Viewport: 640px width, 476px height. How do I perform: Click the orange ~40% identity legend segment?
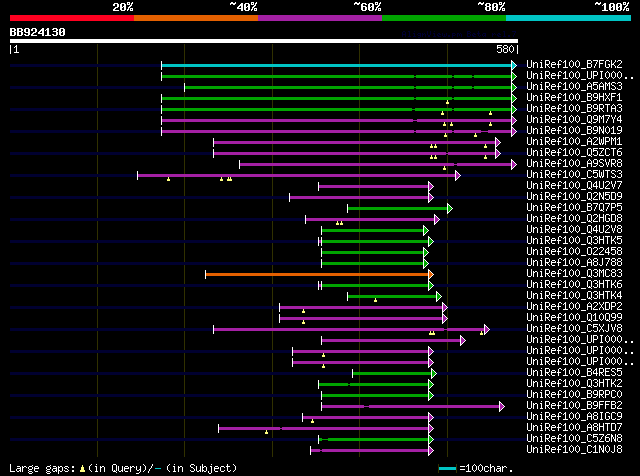point(196,18)
